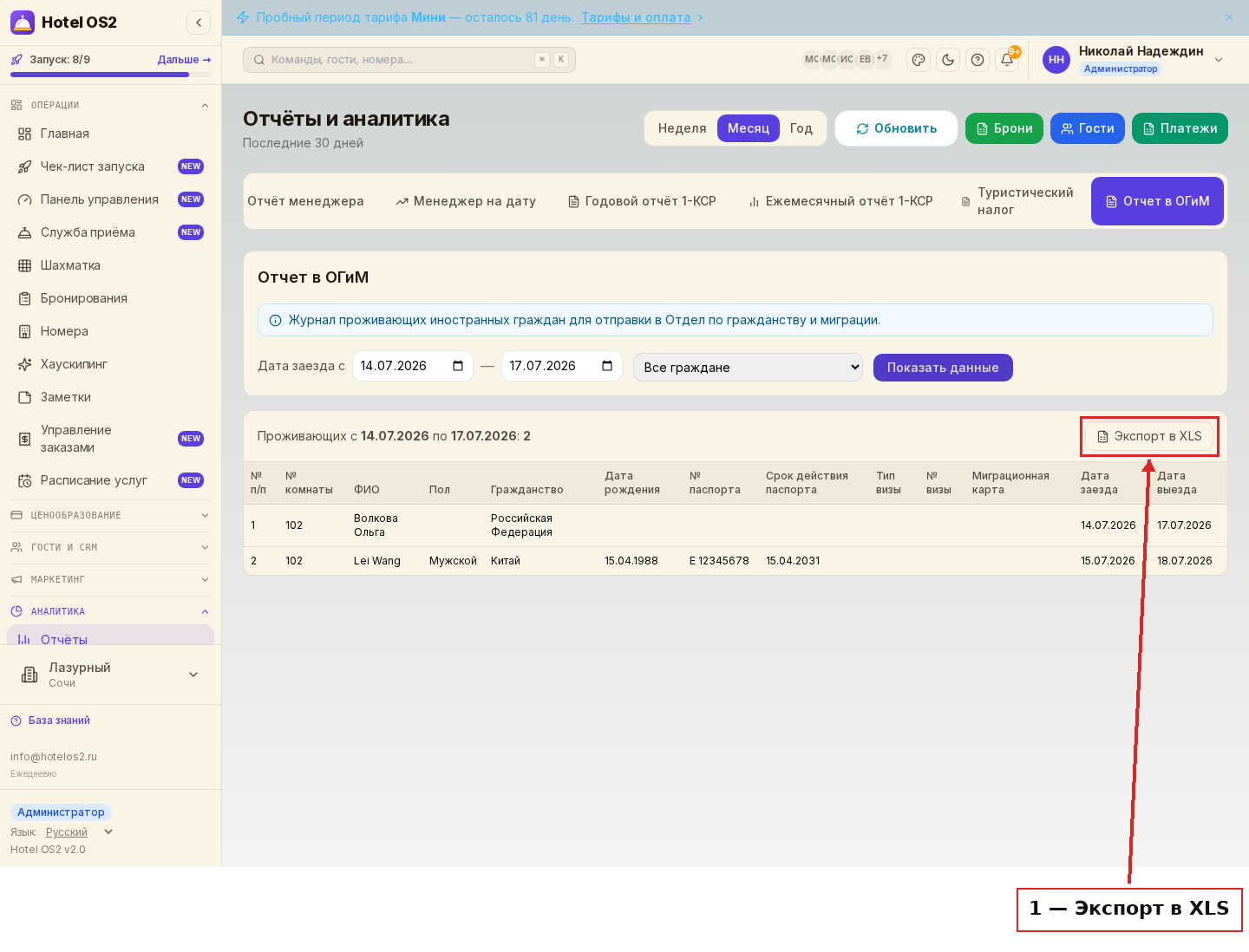Expand the ЦЕНООБРАЗОВАНИЕ section
Image resolution: width=1249 pixels, height=952 pixels.
pos(110,515)
